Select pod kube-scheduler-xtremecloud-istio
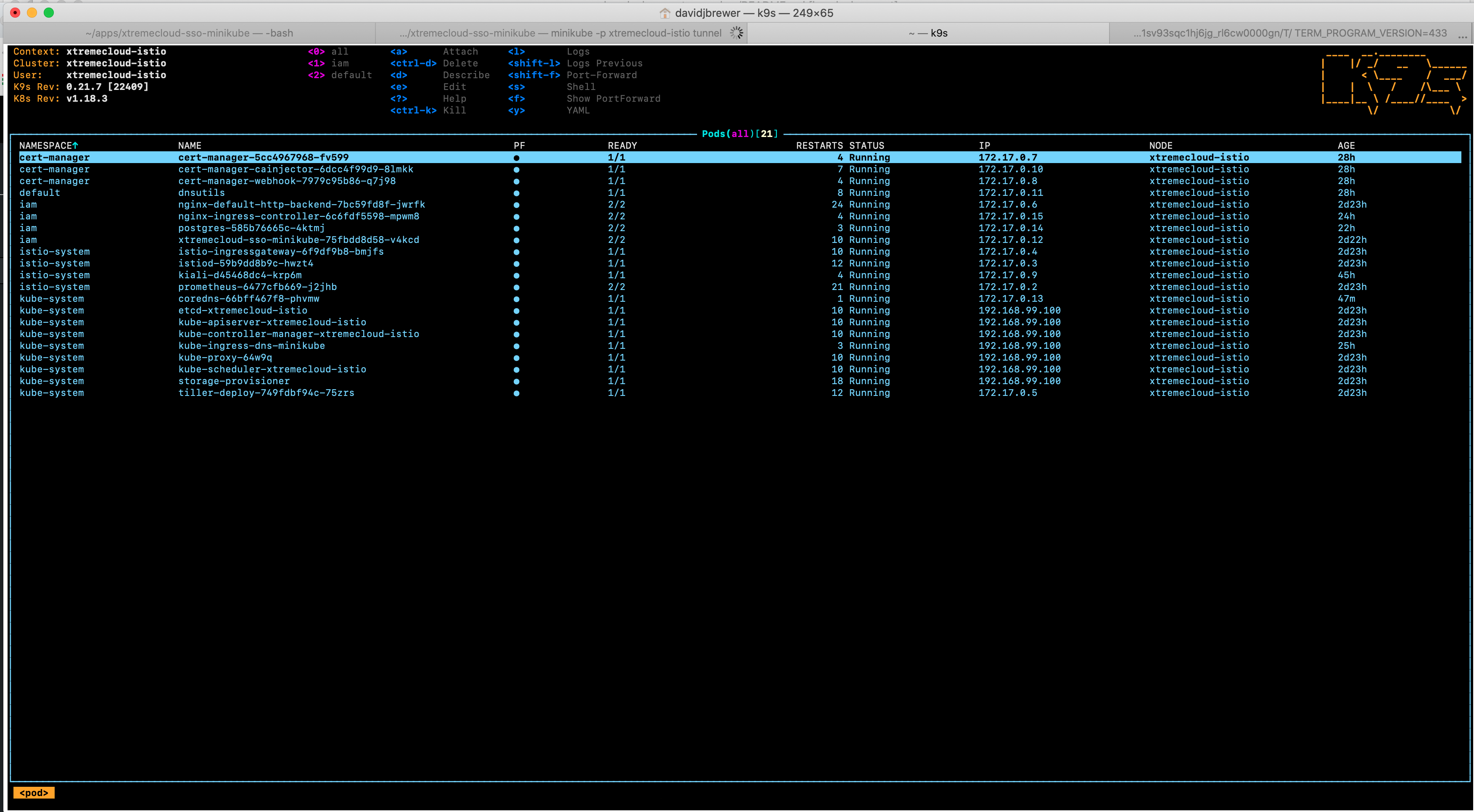This screenshot has width=1474, height=812. click(740, 369)
